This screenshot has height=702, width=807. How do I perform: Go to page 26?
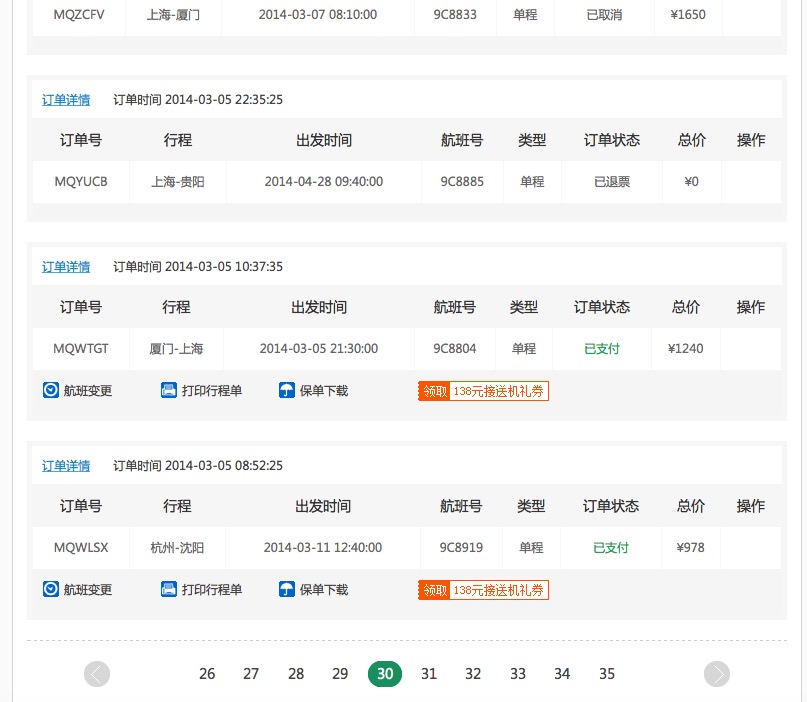click(207, 674)
